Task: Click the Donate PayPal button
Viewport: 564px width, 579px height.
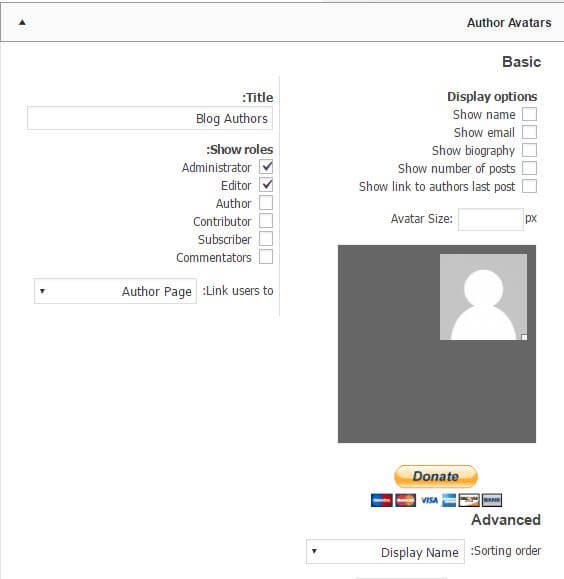Action: point(436,476)
